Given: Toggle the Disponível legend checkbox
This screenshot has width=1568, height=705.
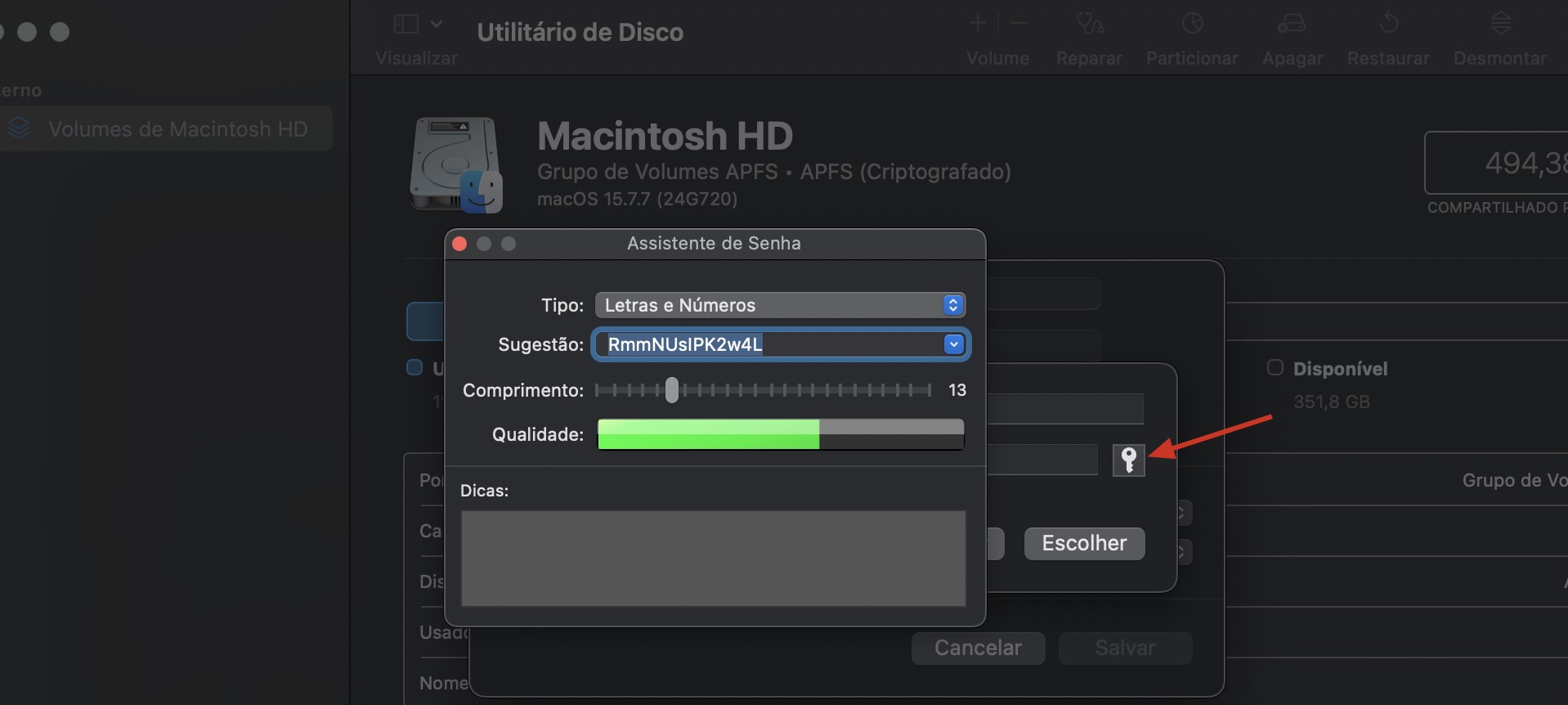Looking at the screenshot, I should click(1275, 367).
